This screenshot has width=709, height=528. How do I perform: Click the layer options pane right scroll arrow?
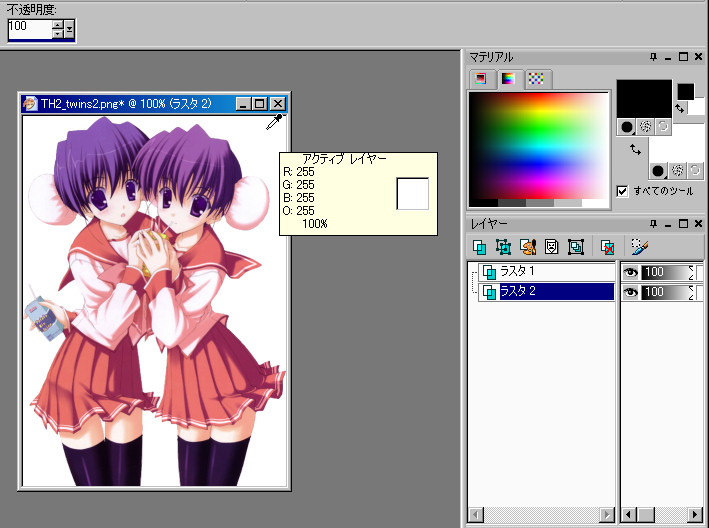696,514
